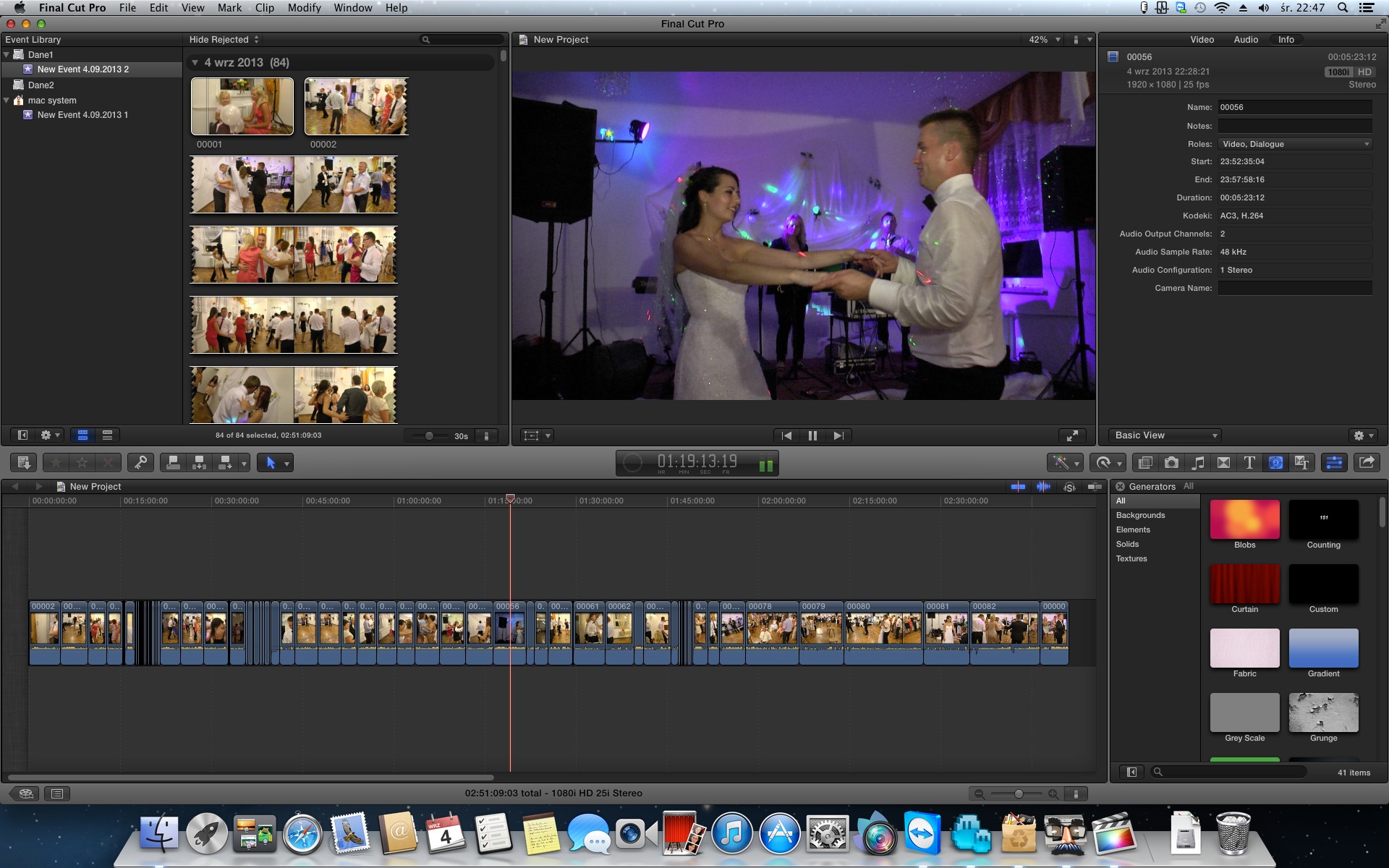Switch Event Browser to list view
The image size is (1389, 868).
(107, 435)
